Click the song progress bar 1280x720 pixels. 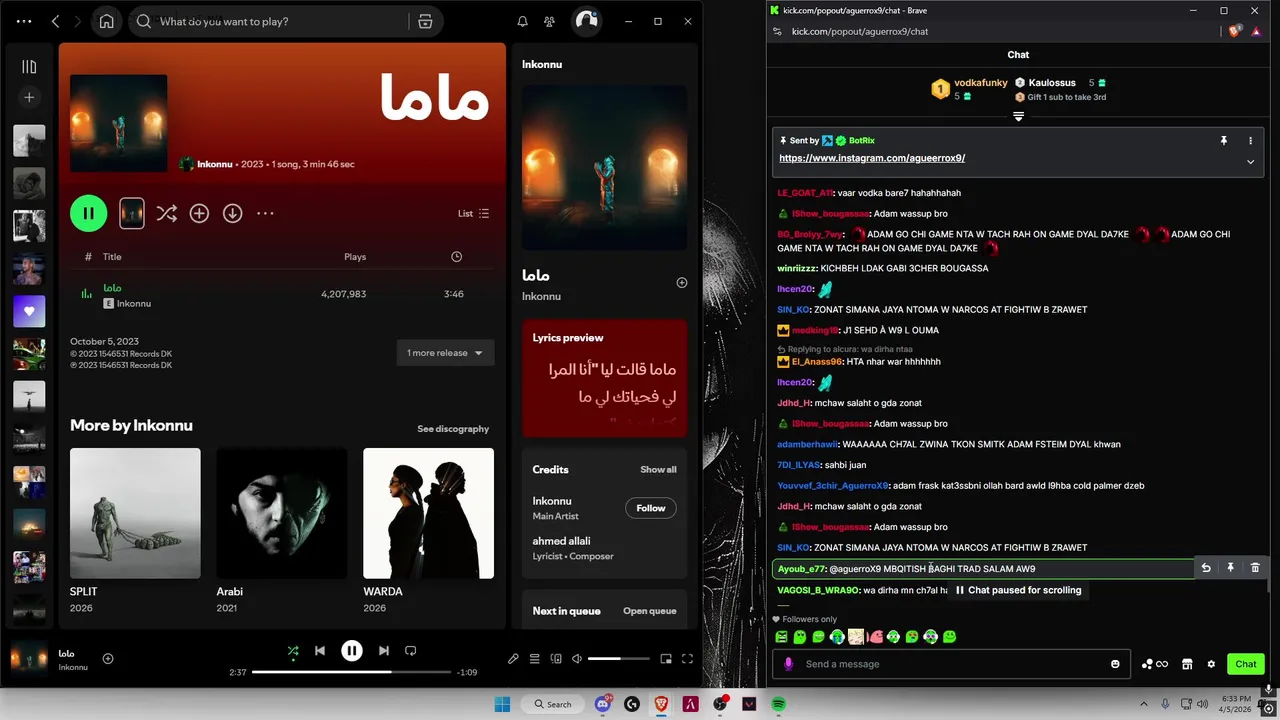pyautogui.click(x=350, y=672)
